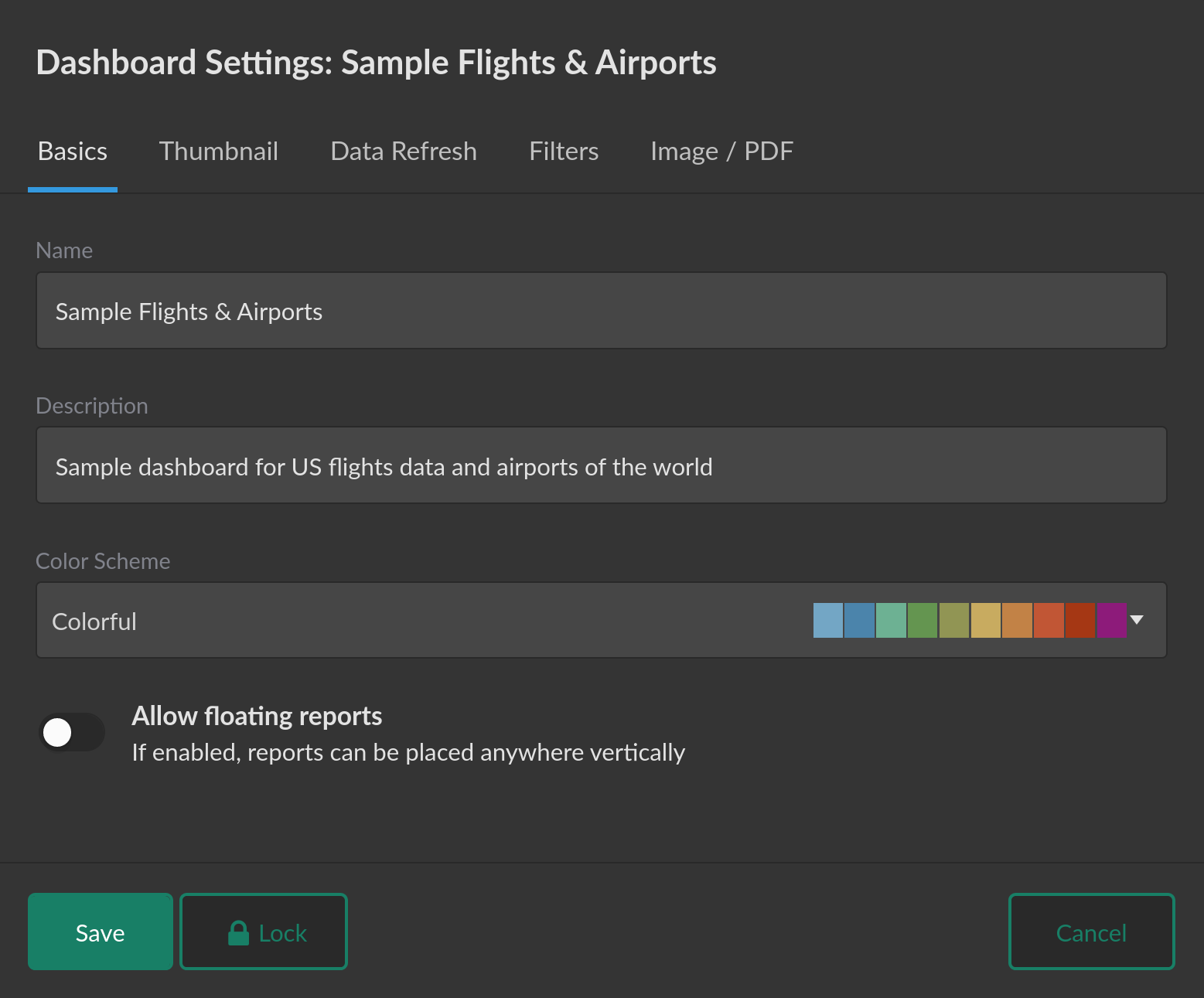The width and height of the screenshot is (1204, 998).
Task: Open the Thumbnail tab
Action: [219, 152]
